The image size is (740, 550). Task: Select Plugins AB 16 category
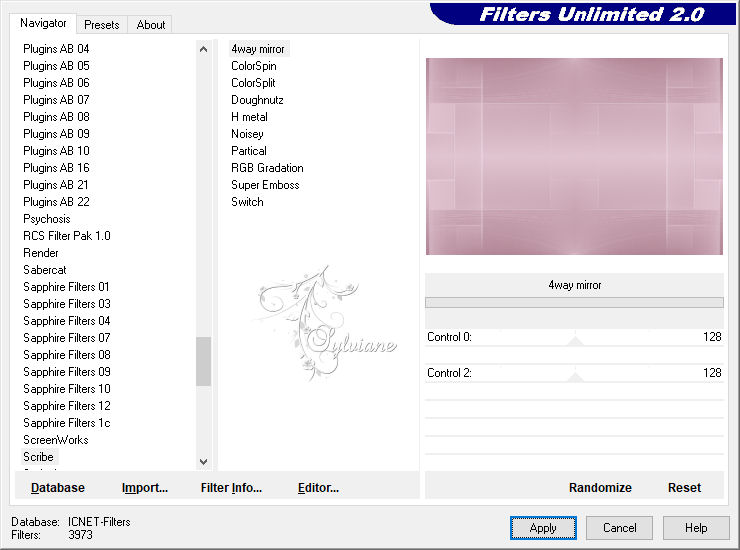(56, 168)
